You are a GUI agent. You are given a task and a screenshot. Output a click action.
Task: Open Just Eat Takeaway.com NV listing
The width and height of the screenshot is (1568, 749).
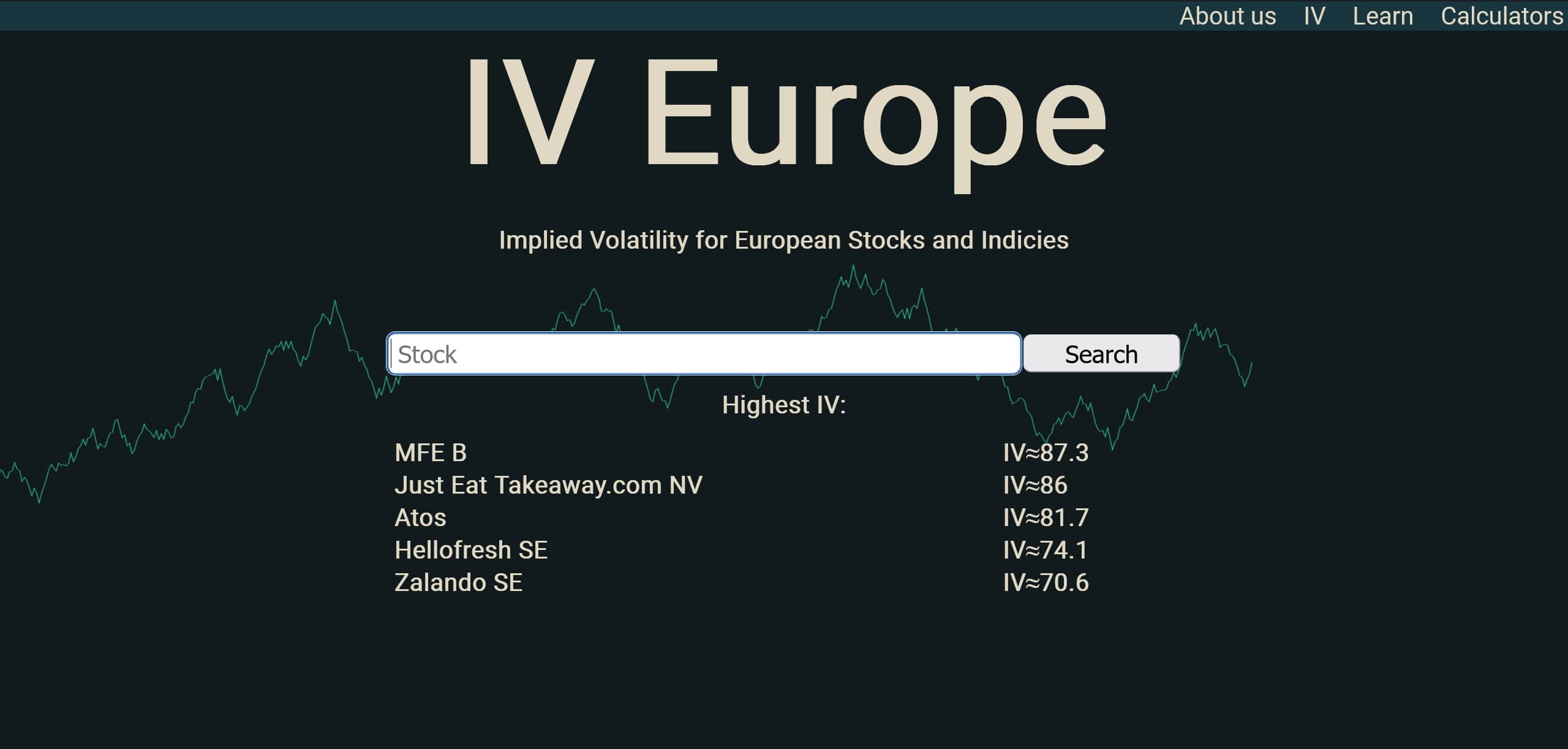(549, 484)
